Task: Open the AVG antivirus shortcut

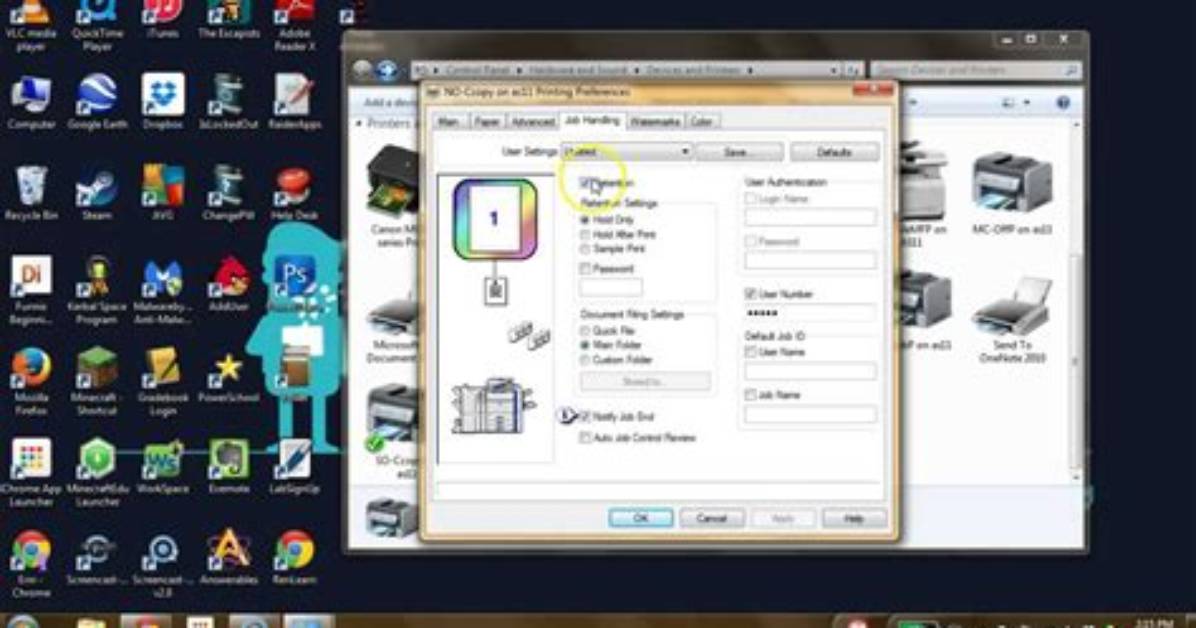Action: pos(162,194)
